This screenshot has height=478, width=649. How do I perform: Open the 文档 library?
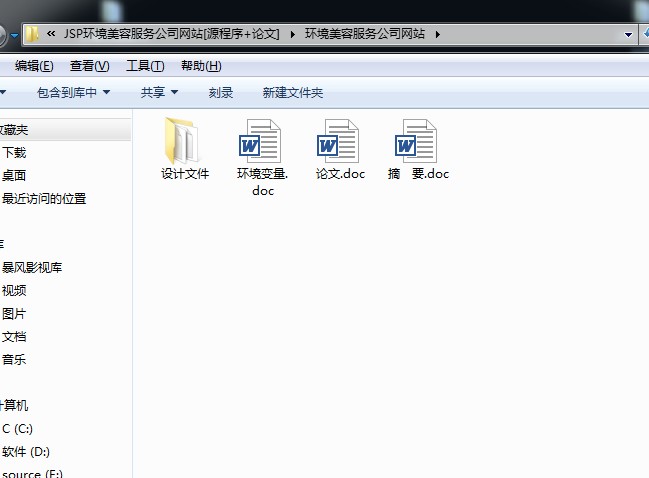pos(14,336)
